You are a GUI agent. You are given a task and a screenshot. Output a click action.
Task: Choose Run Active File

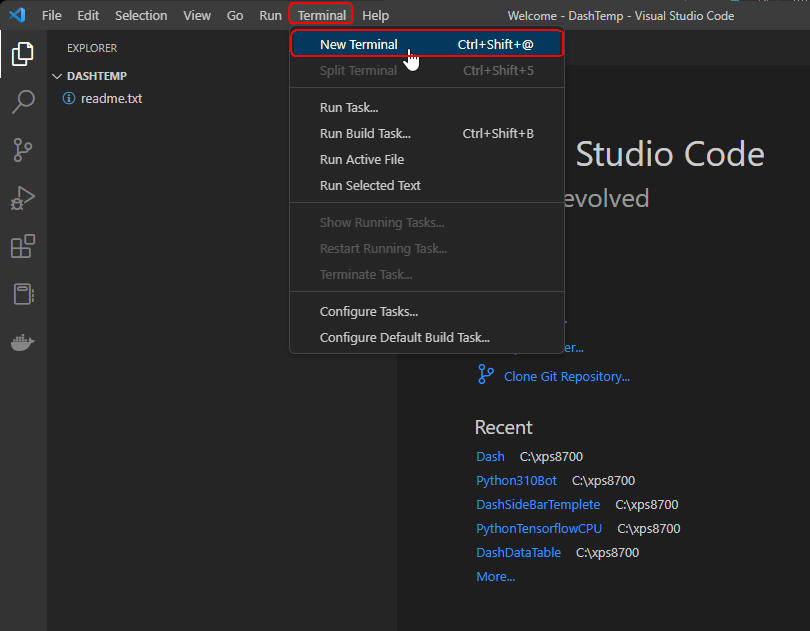pyautogui.click(x=427, y=159)
